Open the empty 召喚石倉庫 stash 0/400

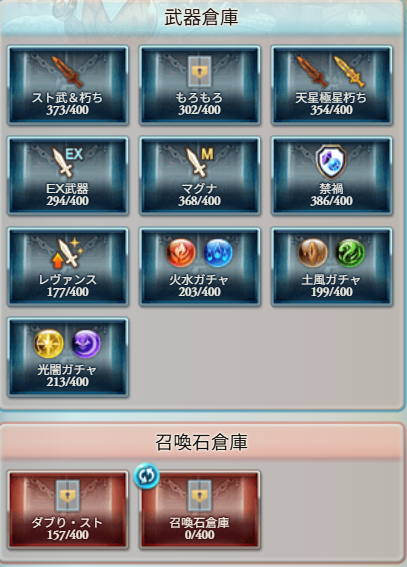200,510
